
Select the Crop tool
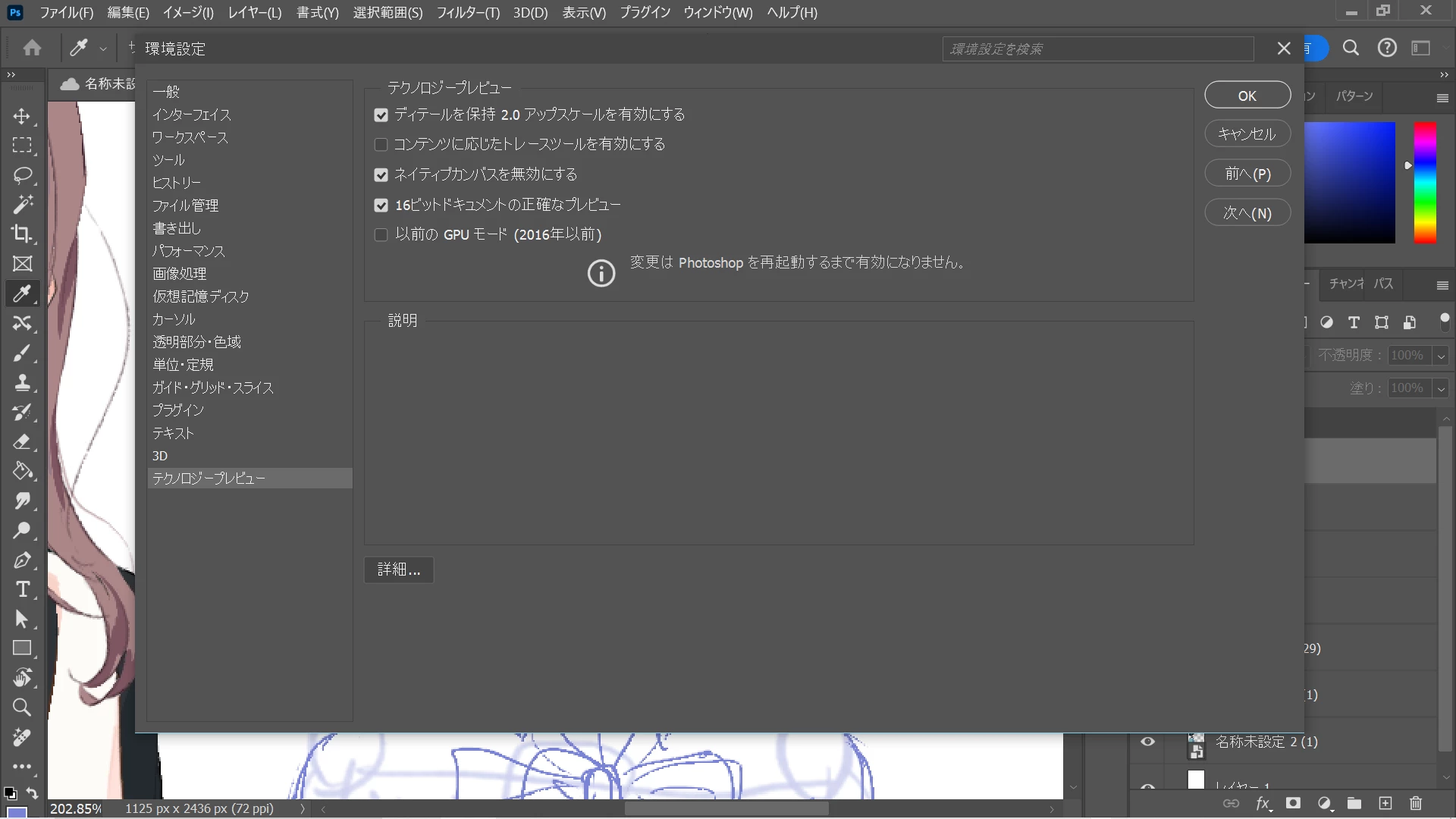pos(22,234)
